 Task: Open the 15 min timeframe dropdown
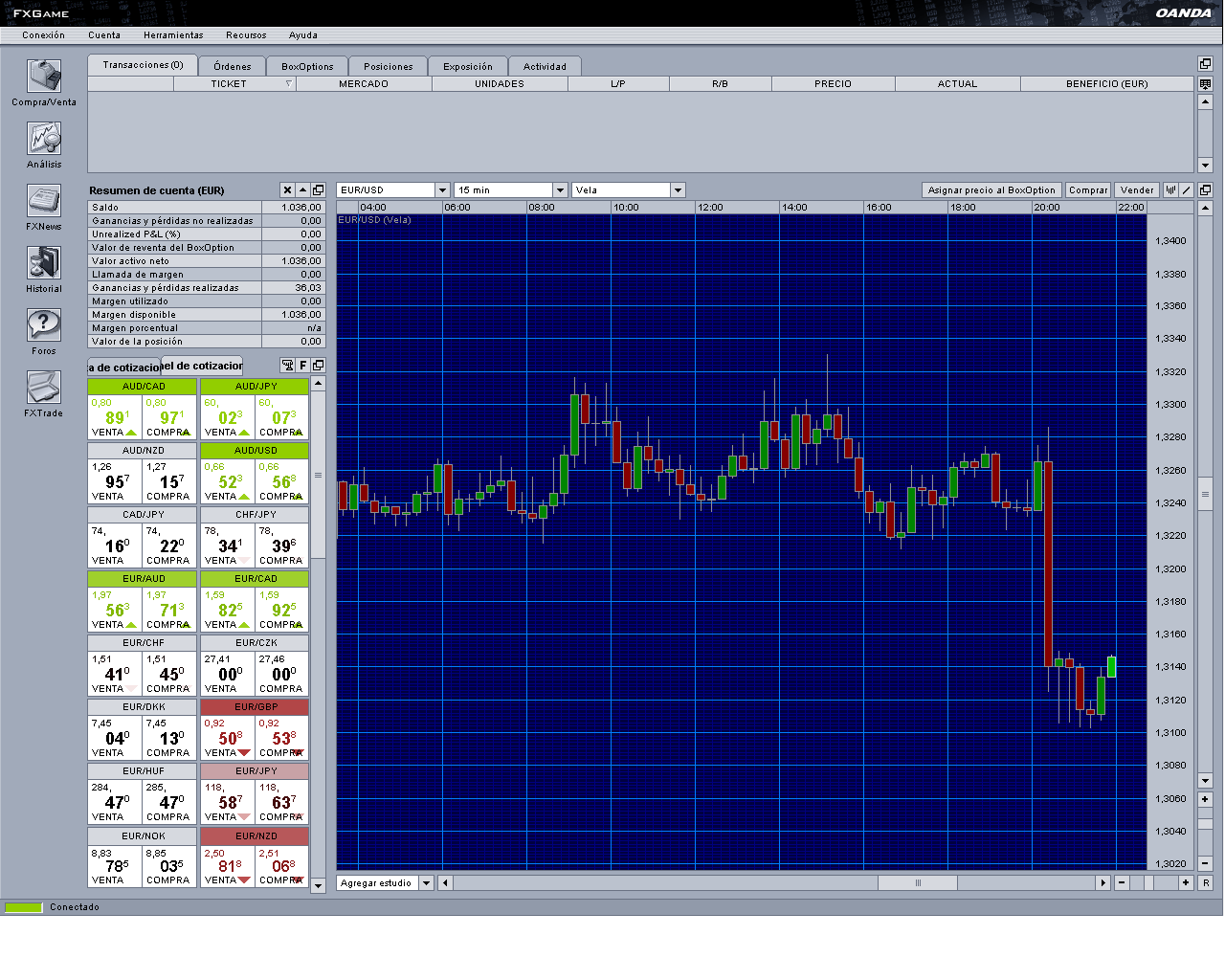(x=560, y=190)
